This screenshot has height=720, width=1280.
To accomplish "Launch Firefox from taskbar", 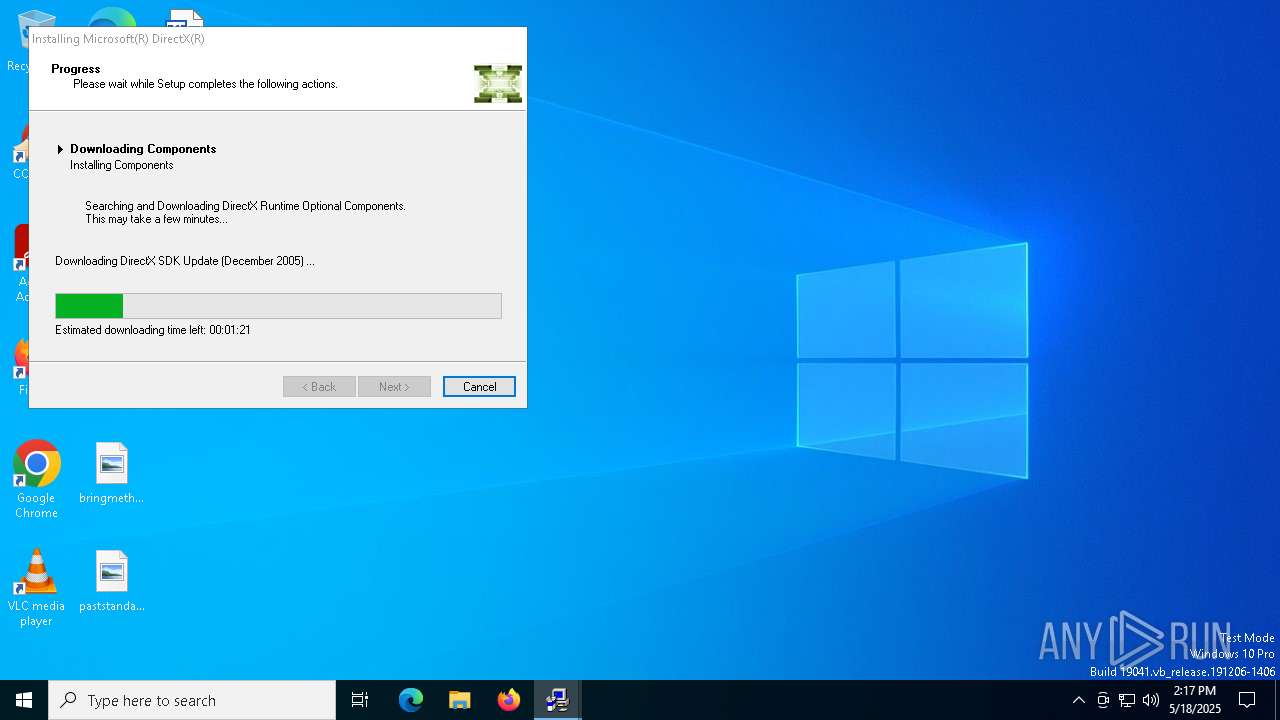I will point(509,700).
